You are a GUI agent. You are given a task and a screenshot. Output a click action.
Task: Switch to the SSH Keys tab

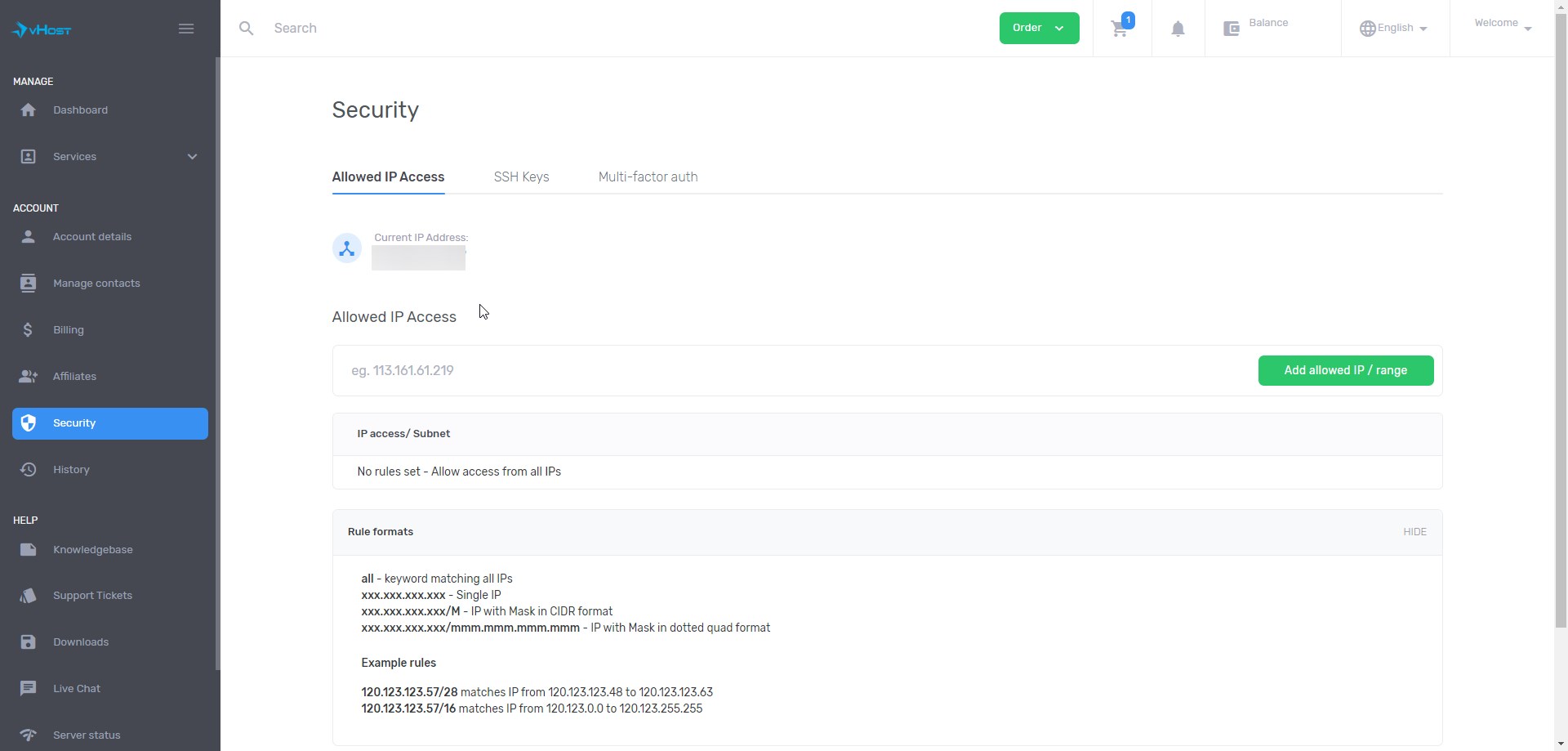[x=521, y=177]
